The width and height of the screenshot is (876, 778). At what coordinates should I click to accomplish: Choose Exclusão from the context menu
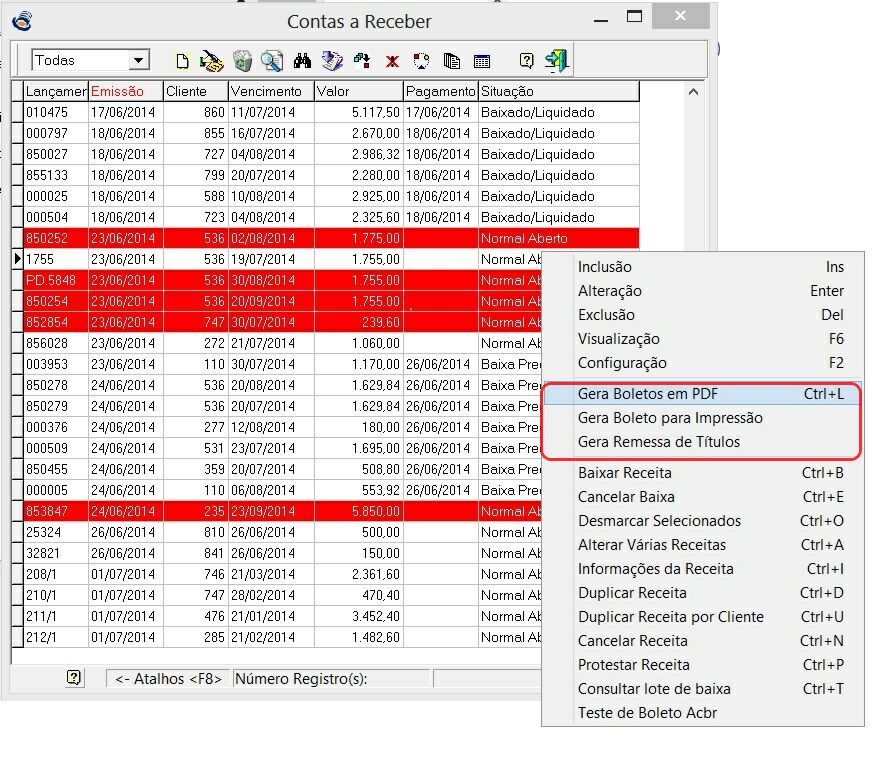703,315
